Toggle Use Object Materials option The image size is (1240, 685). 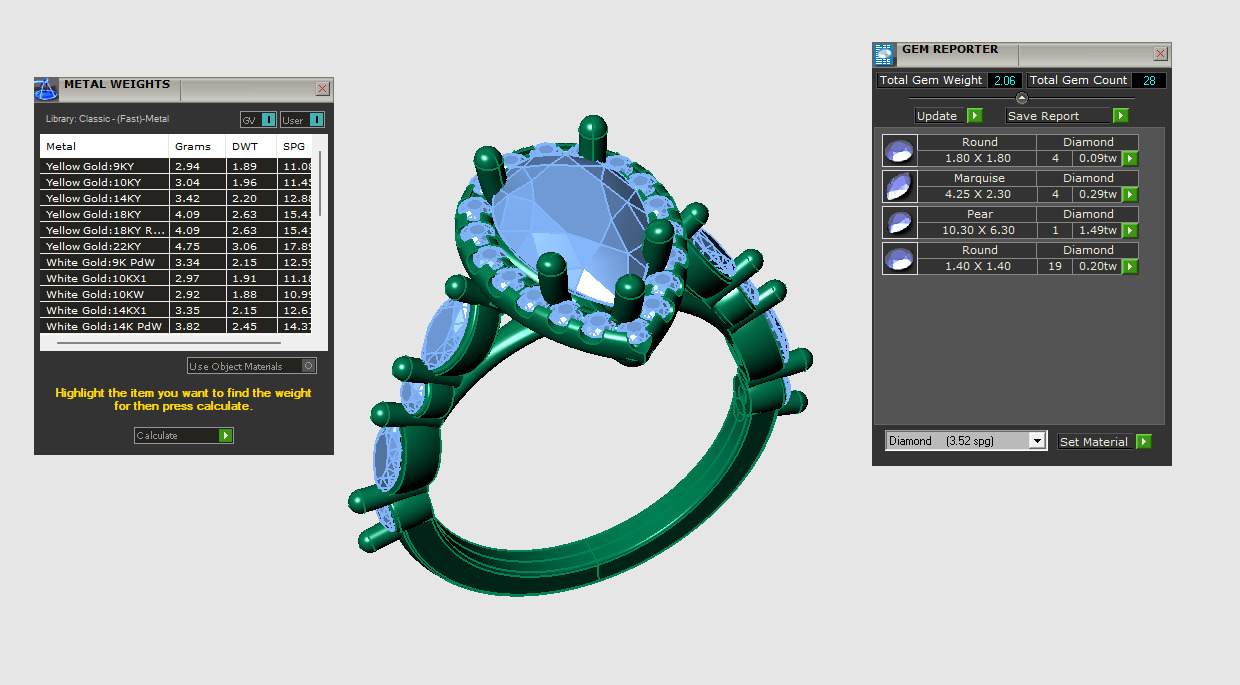click(x=252, y=366)
